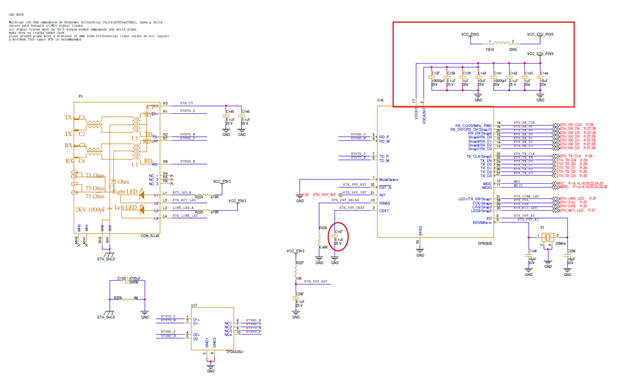The height and width of the screenshot is (376, 640).
Task: Click the red highlight rectangle around decoupling capacitors
Action: click(484, 65)
